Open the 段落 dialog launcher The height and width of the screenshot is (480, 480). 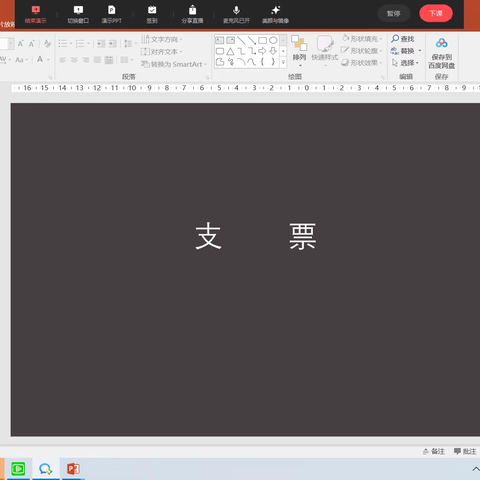click(207, 77)
